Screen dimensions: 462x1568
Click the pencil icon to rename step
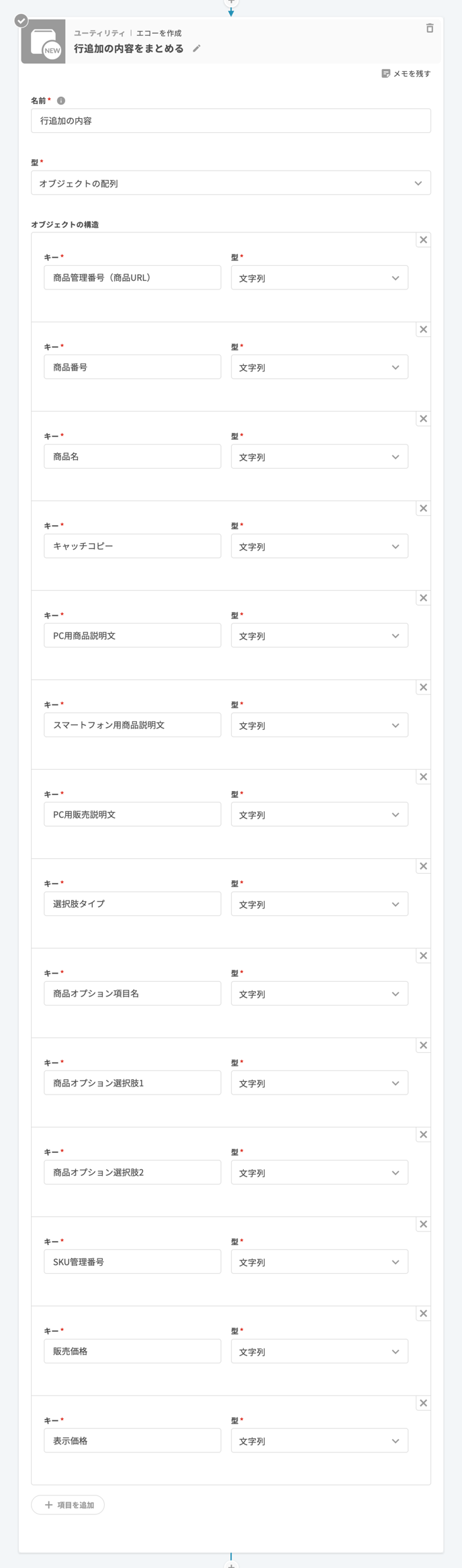pos(197,48)
